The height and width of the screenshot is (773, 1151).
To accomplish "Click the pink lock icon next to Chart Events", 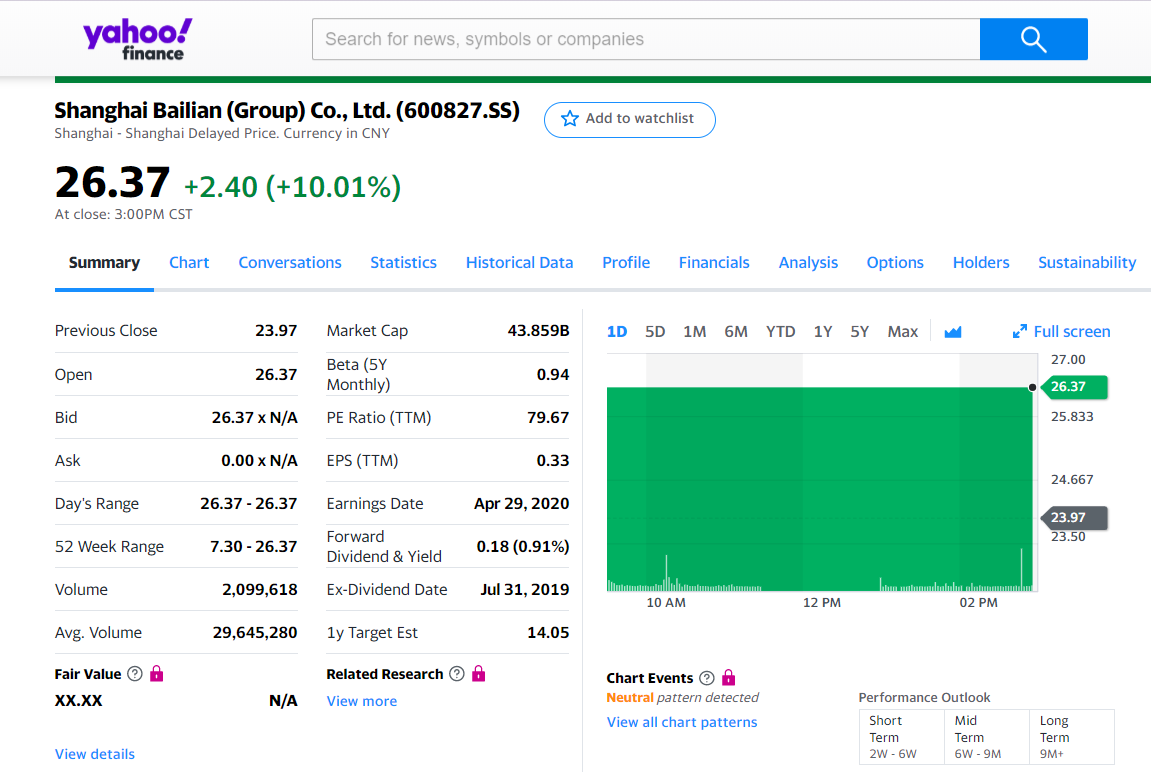I will [728, 677].
